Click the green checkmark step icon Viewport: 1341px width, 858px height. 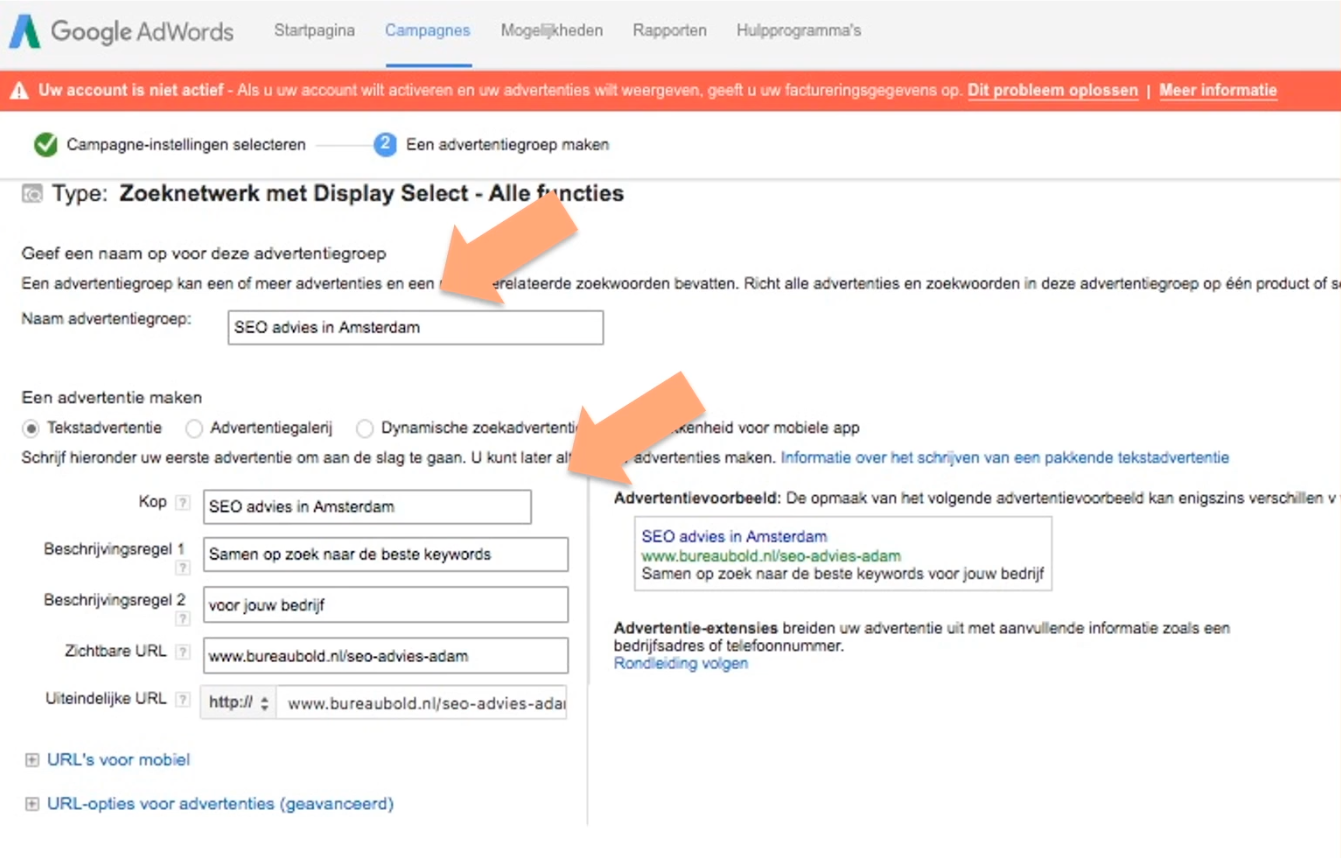point(45,145)
